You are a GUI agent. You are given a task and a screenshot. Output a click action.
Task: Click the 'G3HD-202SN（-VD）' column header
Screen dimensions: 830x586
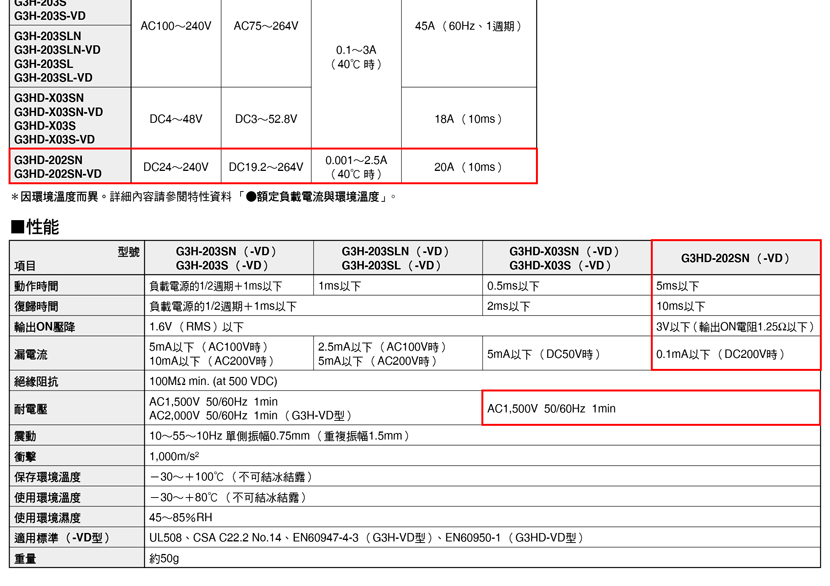click(x=736, y=258)
